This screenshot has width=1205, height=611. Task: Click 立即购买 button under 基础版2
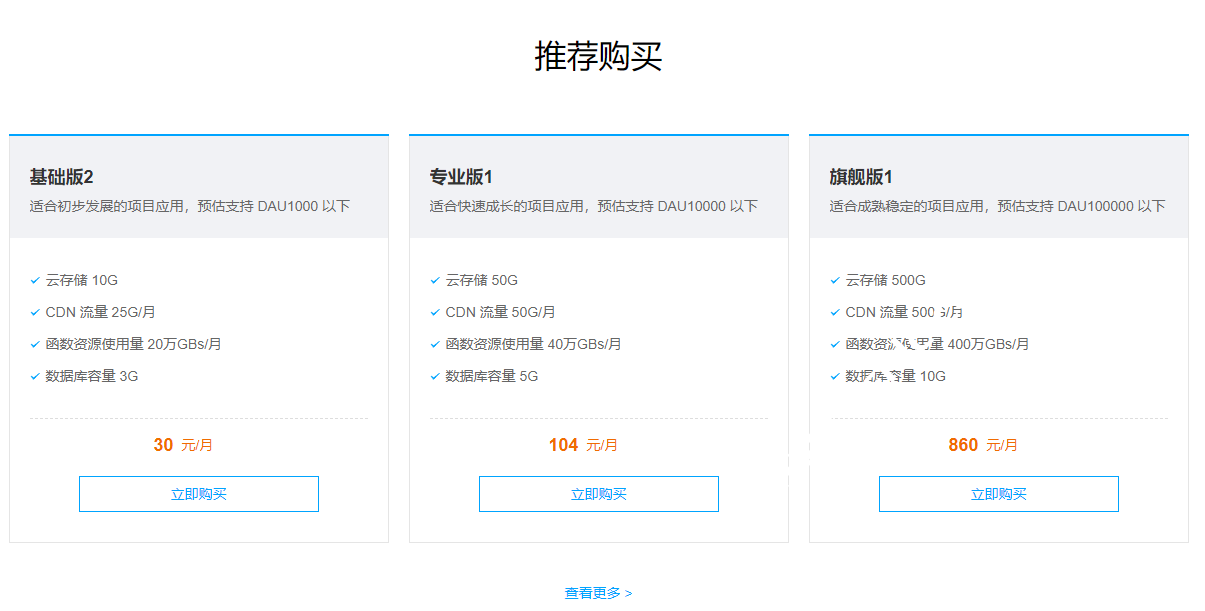pos(198,494)
